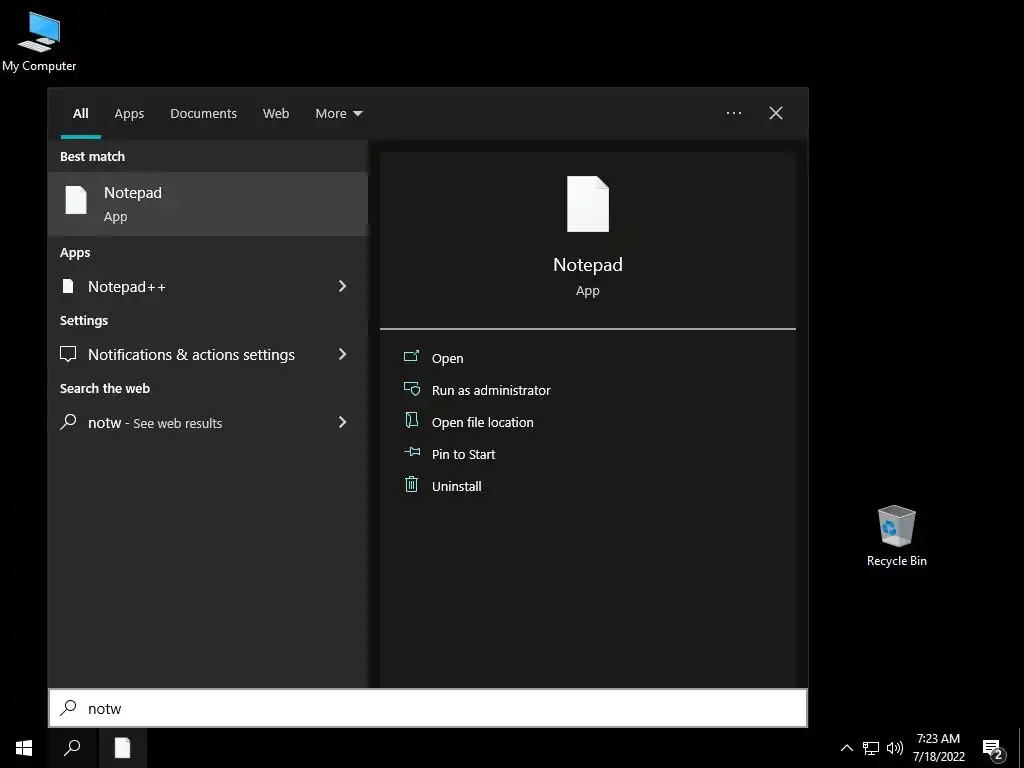This screenshot has height=768, width=1024.
Task: Choose Run as administrator
Action: [491, 391]
